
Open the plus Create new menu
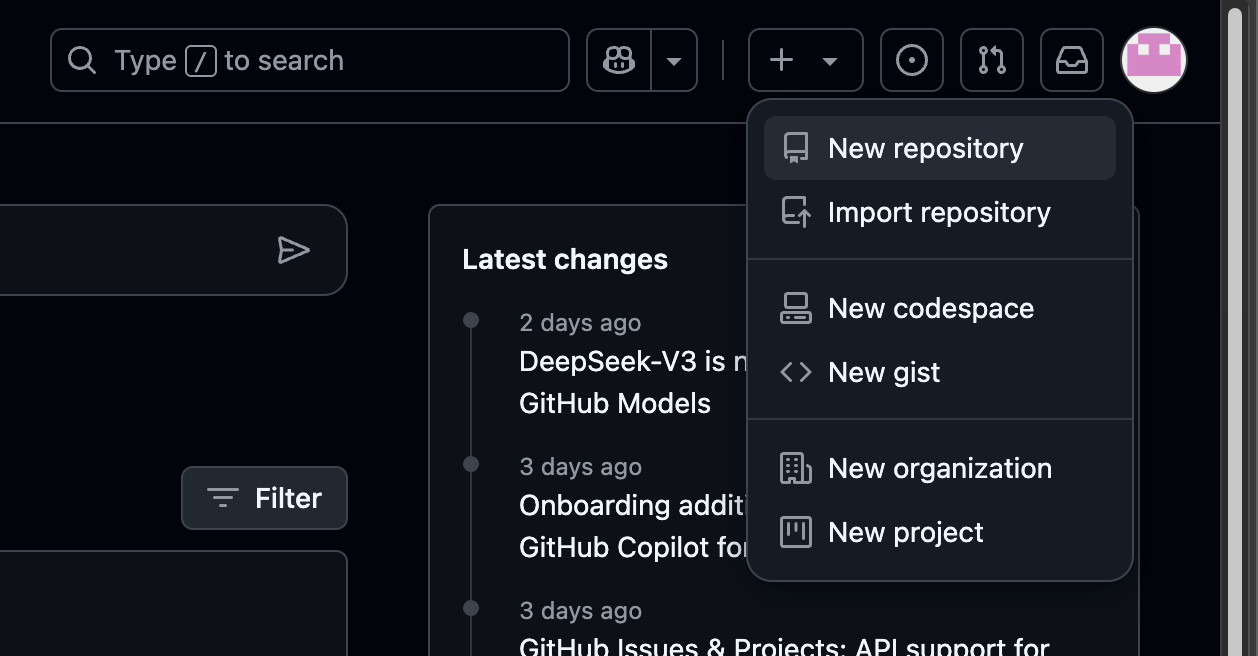point(805,60)
